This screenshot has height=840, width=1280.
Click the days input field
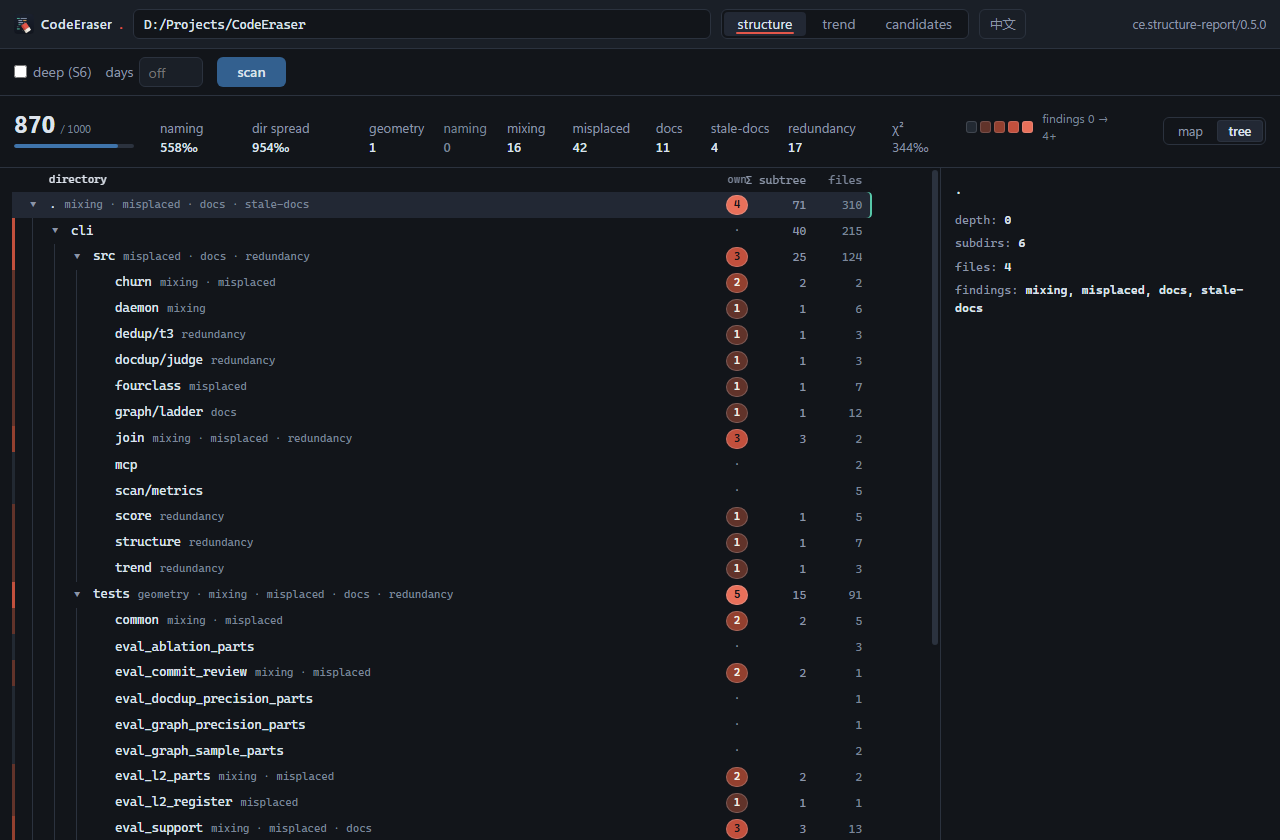(171, 72)
